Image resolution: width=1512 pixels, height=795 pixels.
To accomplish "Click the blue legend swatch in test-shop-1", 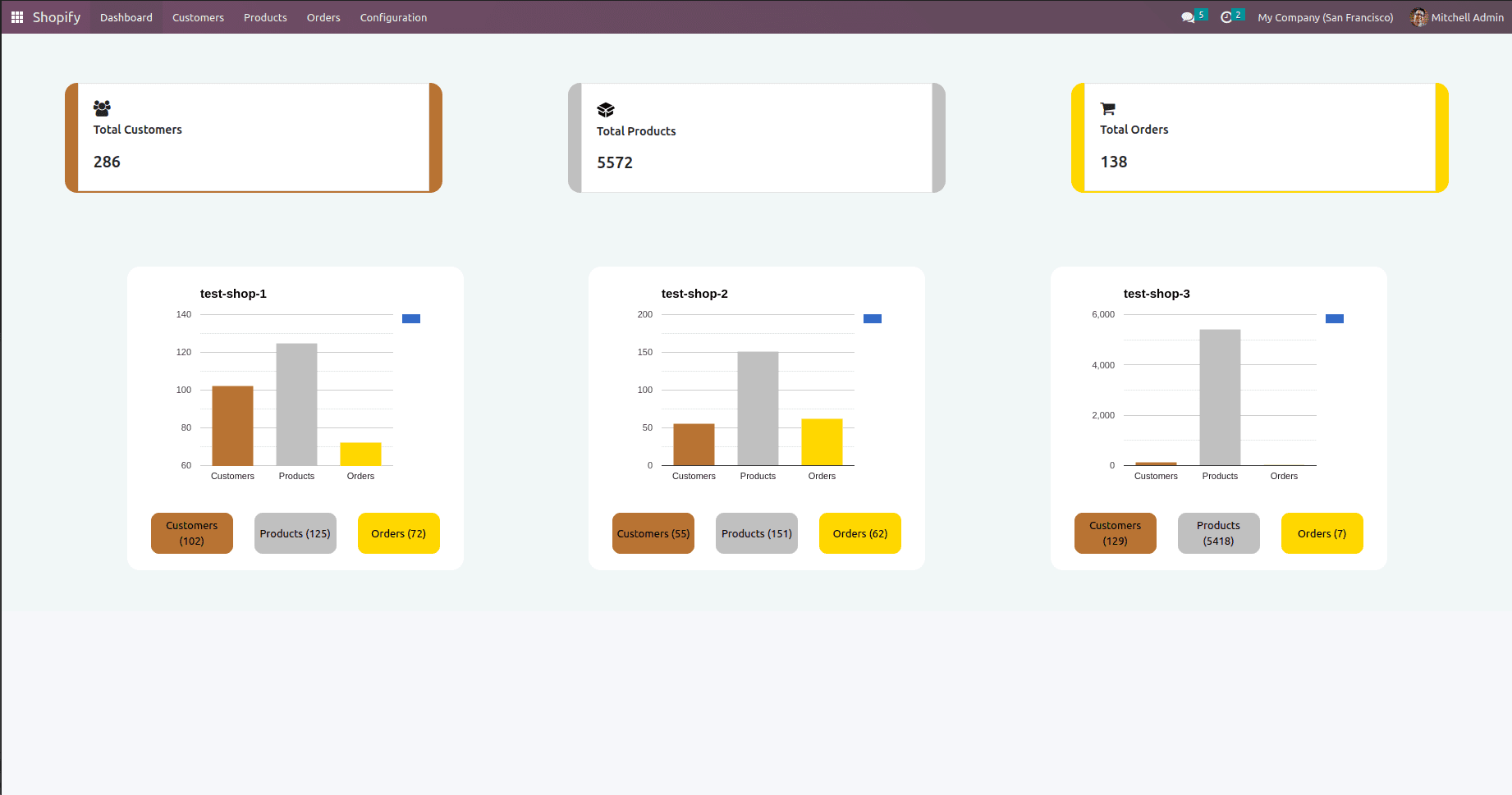I will point(411,318).
